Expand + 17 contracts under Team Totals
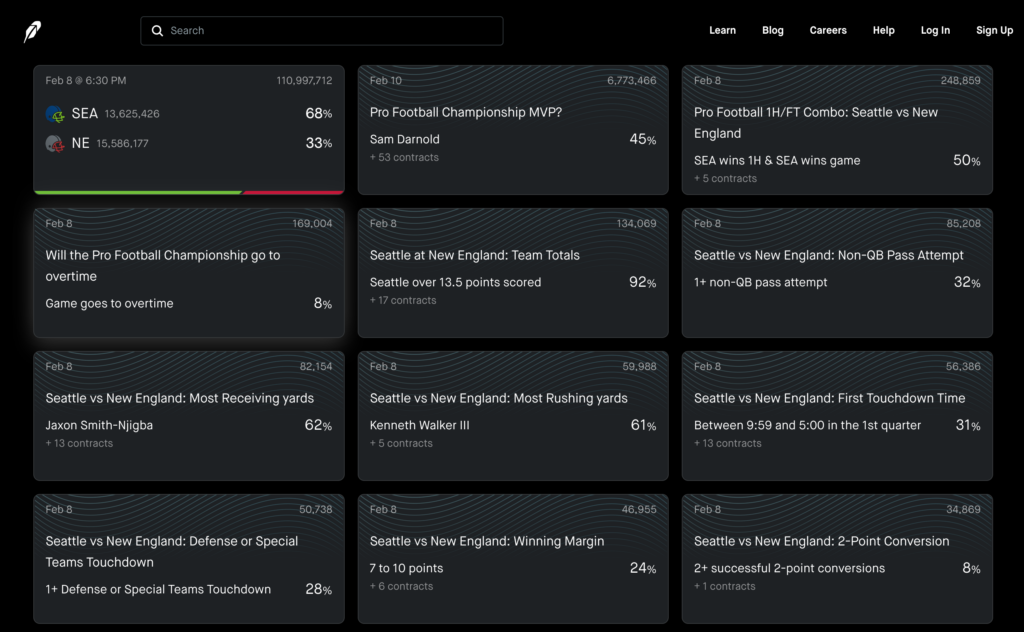1024x632 pixels. tap(403, 301)
